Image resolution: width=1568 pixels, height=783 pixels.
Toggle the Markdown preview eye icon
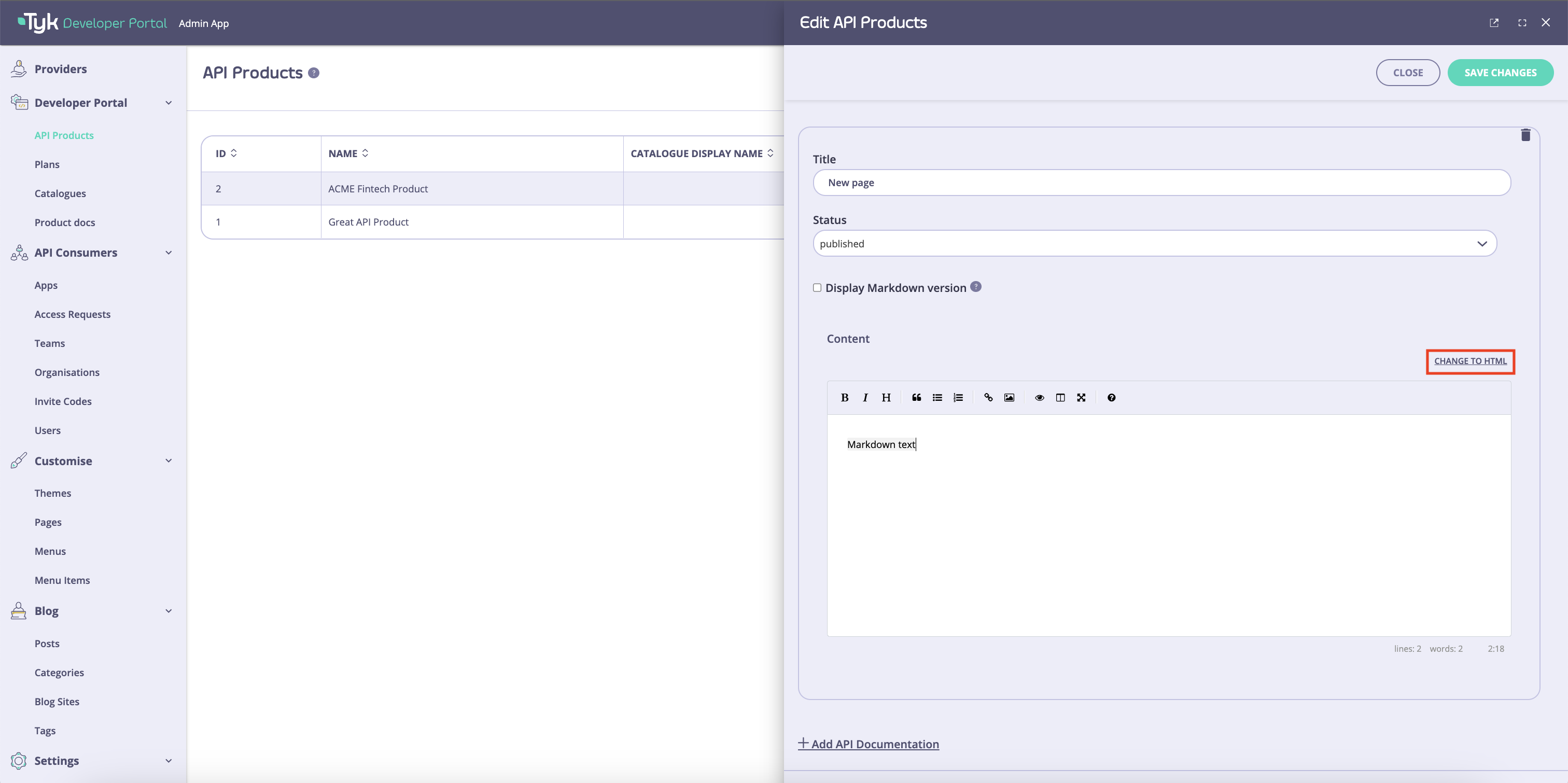(1039, 397)
